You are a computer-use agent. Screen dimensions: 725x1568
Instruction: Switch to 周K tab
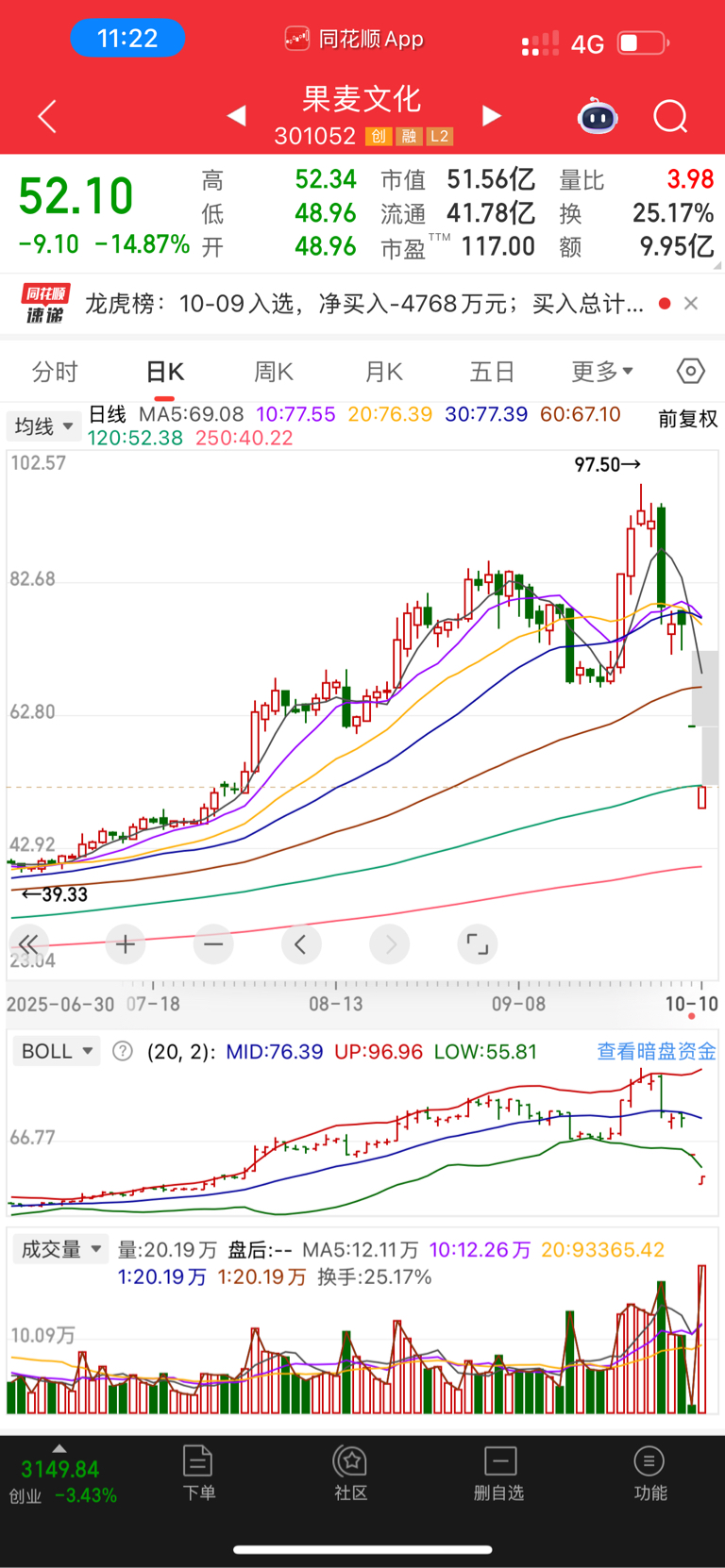tap(274, 372)
